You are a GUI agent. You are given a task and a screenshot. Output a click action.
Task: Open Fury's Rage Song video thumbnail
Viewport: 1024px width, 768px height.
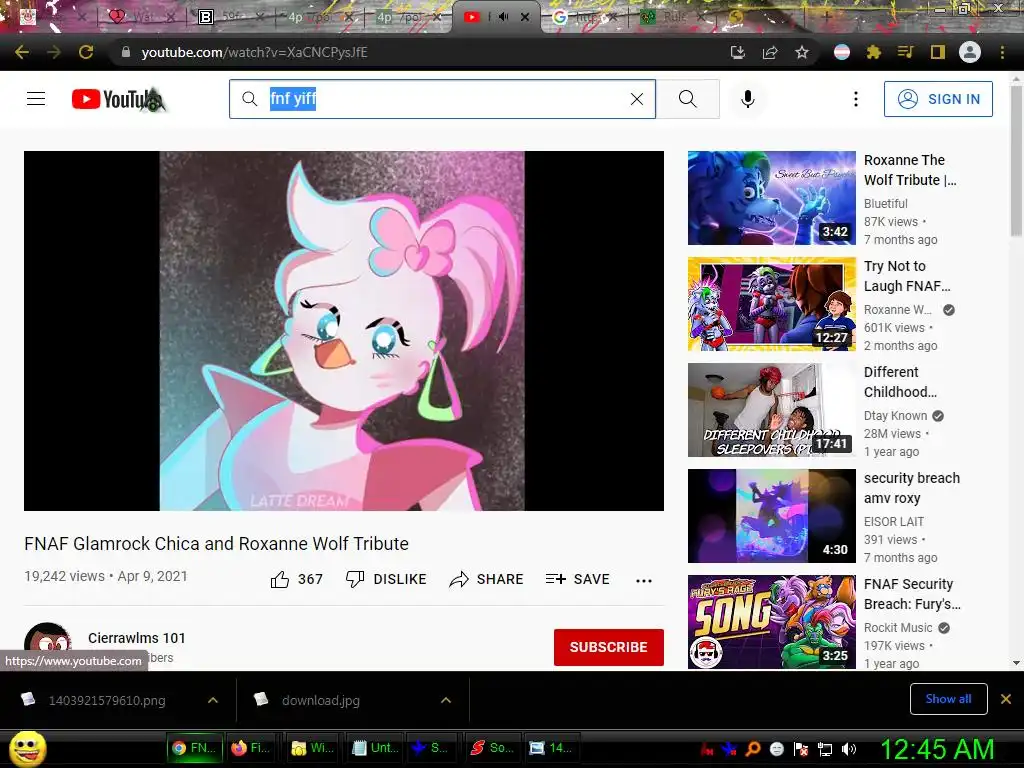click(x=771, y=622)
